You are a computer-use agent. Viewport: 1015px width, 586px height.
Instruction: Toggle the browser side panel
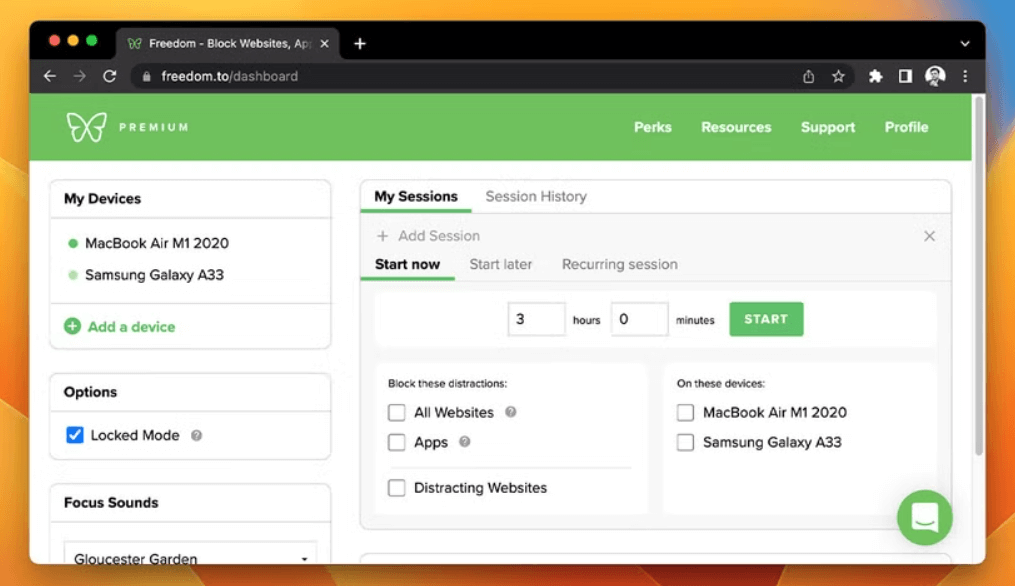click(x=905, y=76)
